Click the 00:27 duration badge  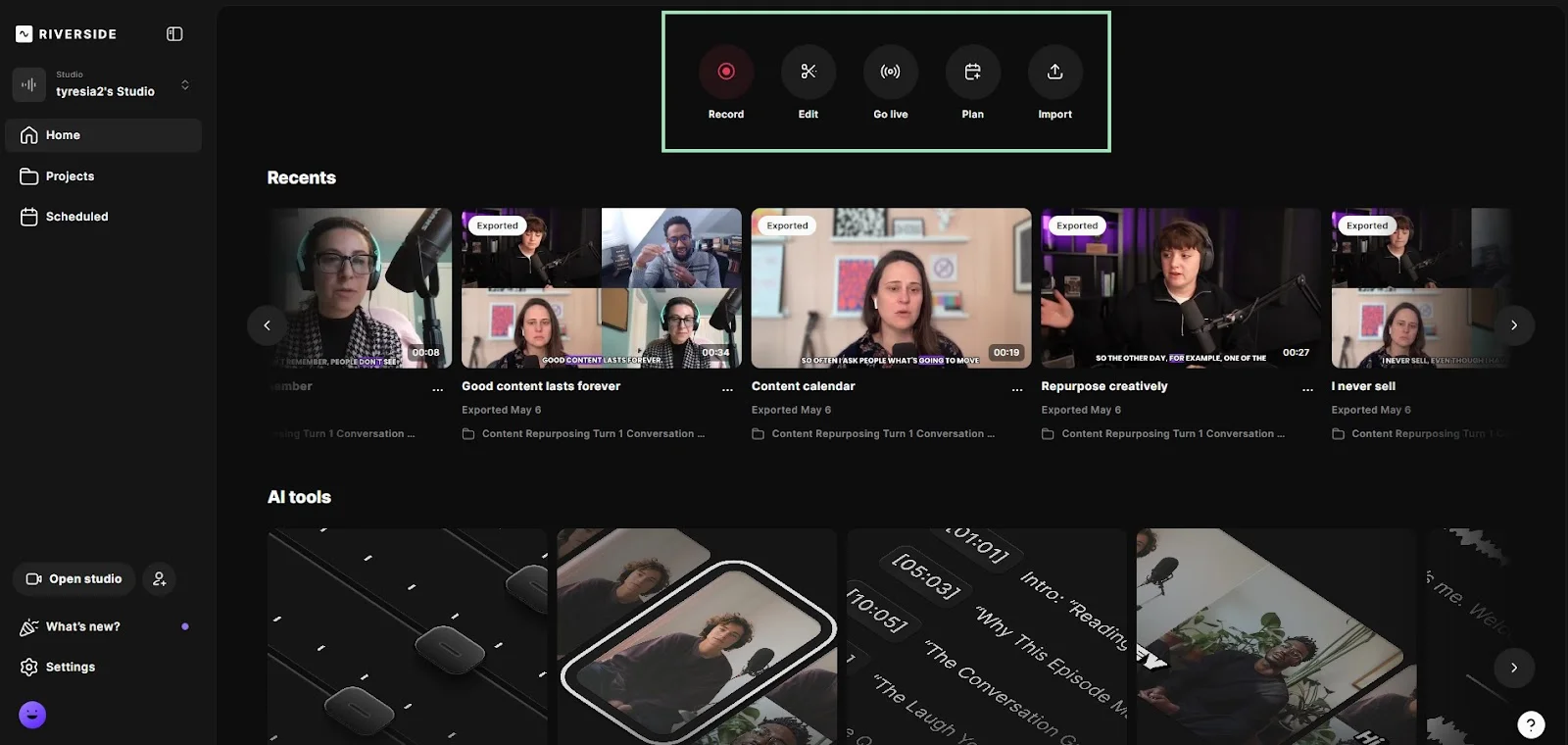tap(1296, 352)
